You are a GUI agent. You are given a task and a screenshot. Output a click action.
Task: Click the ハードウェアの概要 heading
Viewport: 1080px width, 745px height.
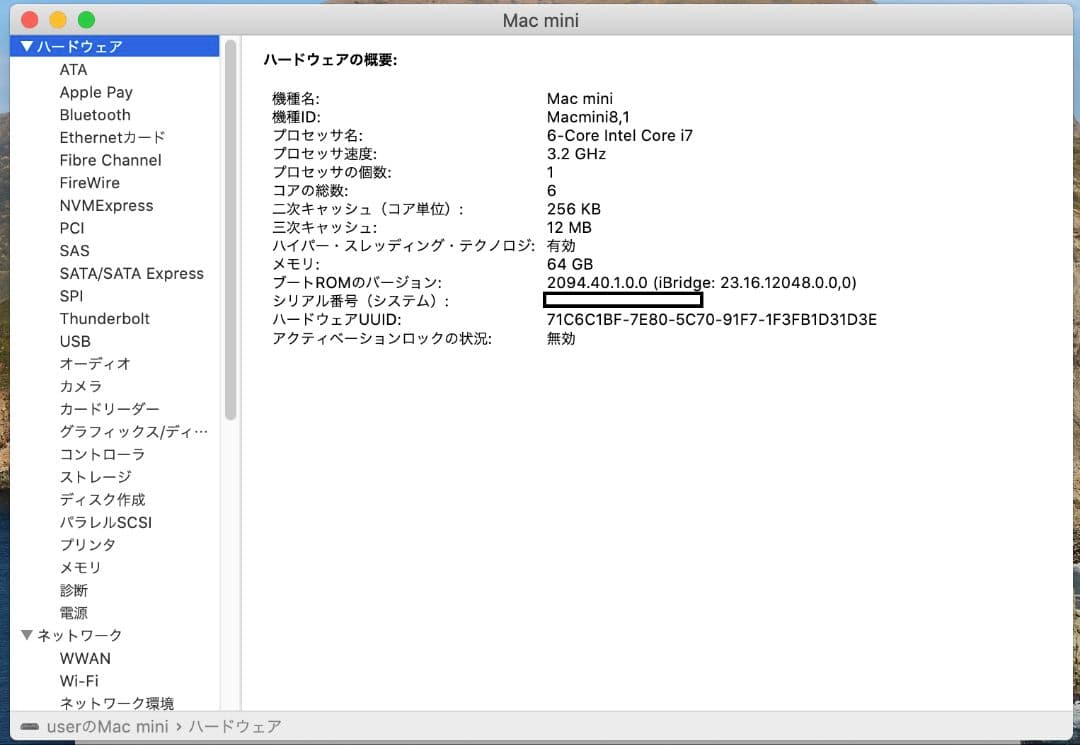click(x=331, y=60)
